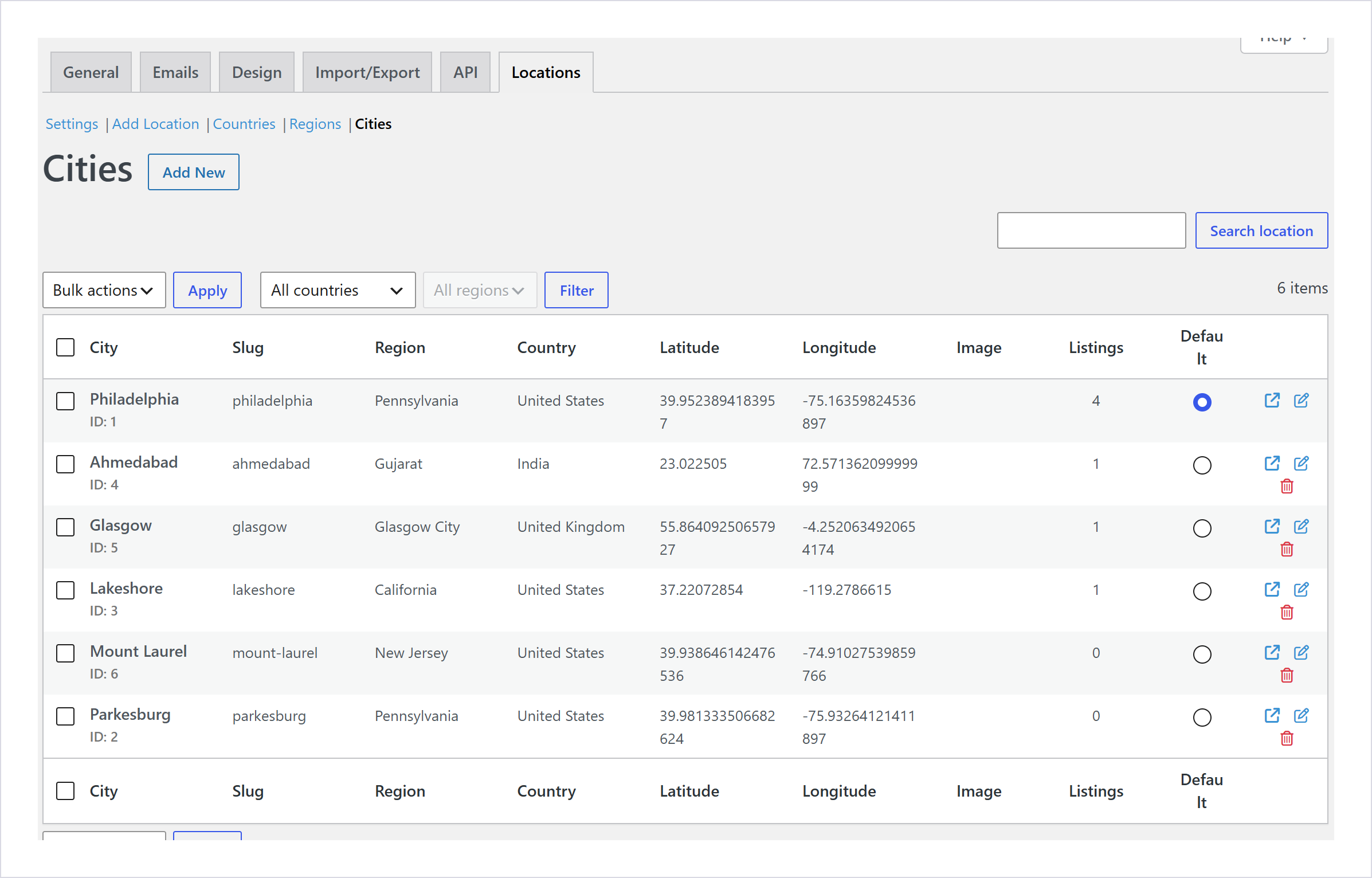Open the view icon for Parkesburg
The width and height of the screenshot is (1372, 878).
[1272, 716]
